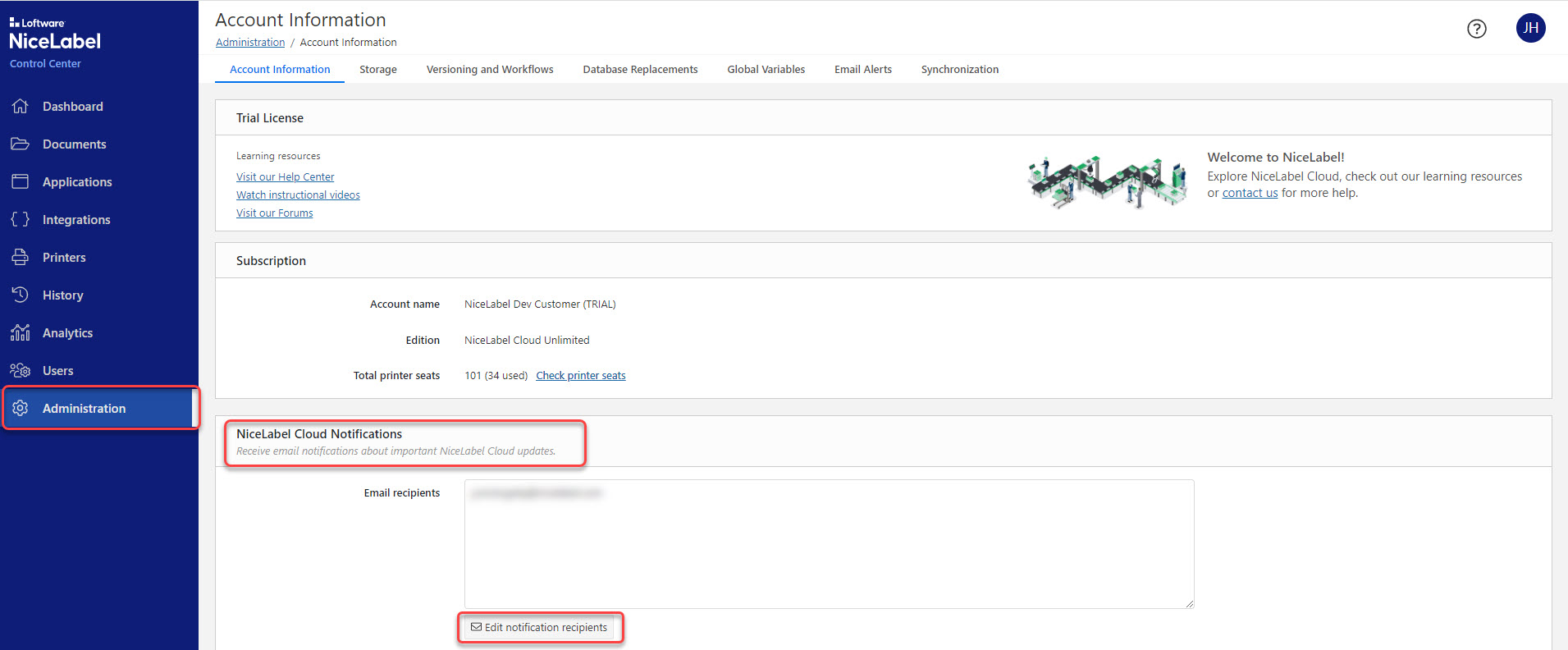Open Documents via the folder icon
Image resolution: width=1568 pixels, height=650 pixels.
pos(21,144)
